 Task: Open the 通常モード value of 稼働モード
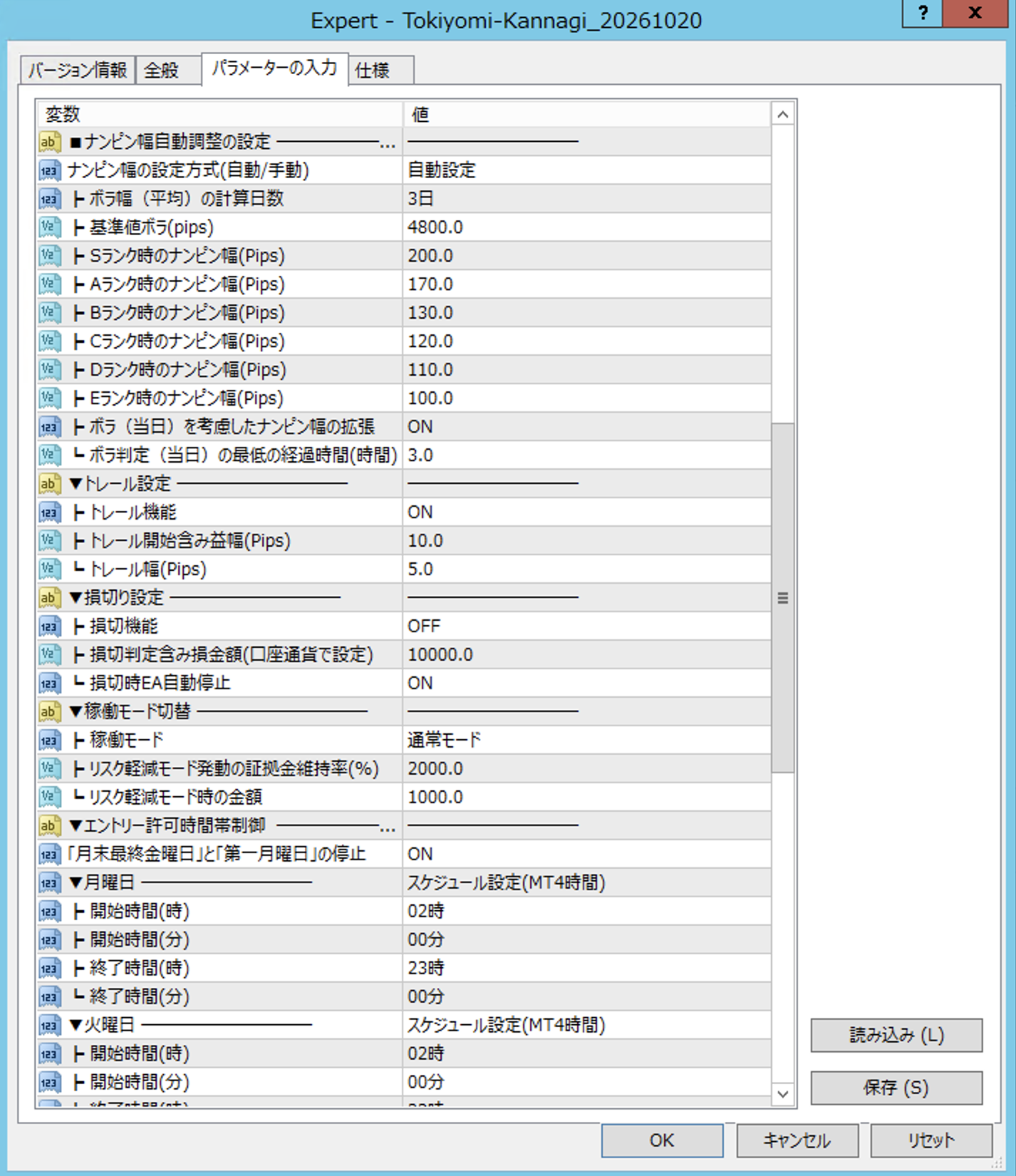[x=586, y=741]
